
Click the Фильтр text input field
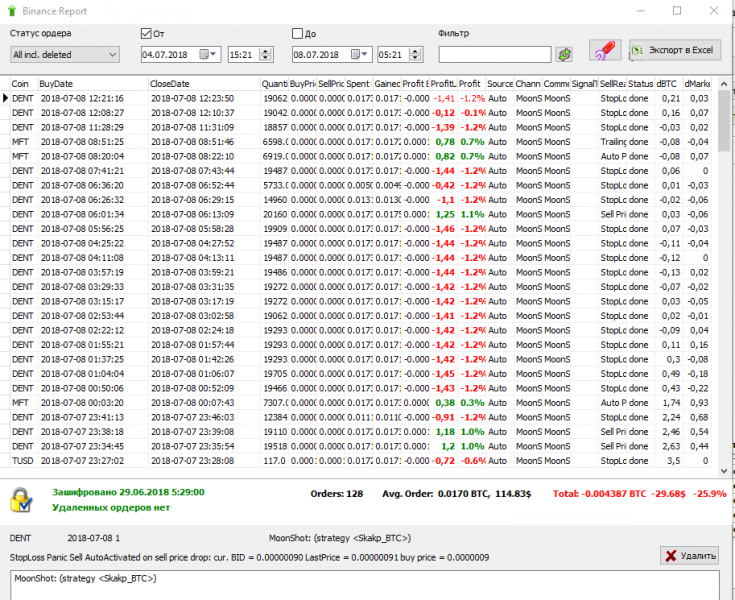pyautogui.click(x=495, y=54)
